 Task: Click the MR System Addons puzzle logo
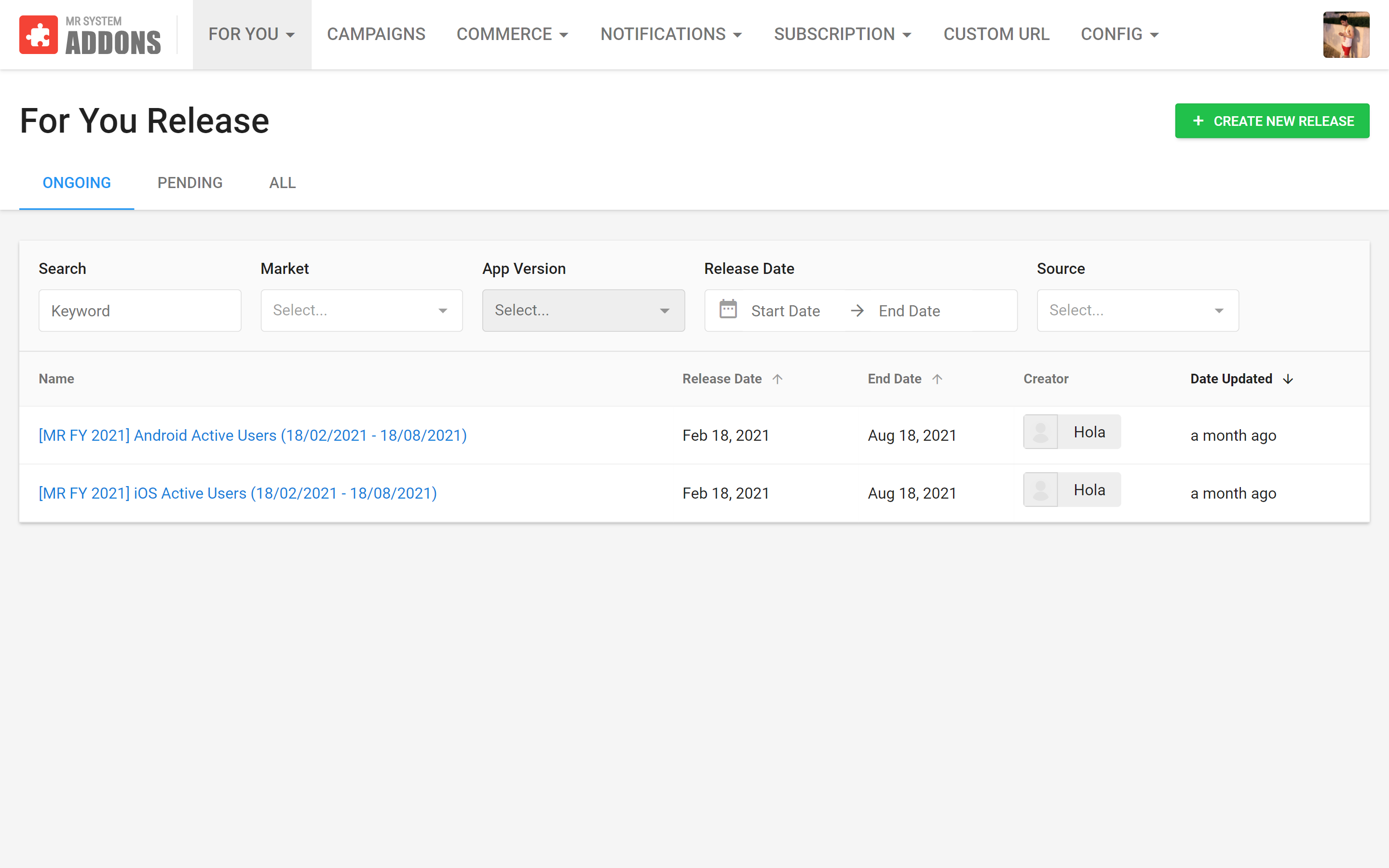39,34
